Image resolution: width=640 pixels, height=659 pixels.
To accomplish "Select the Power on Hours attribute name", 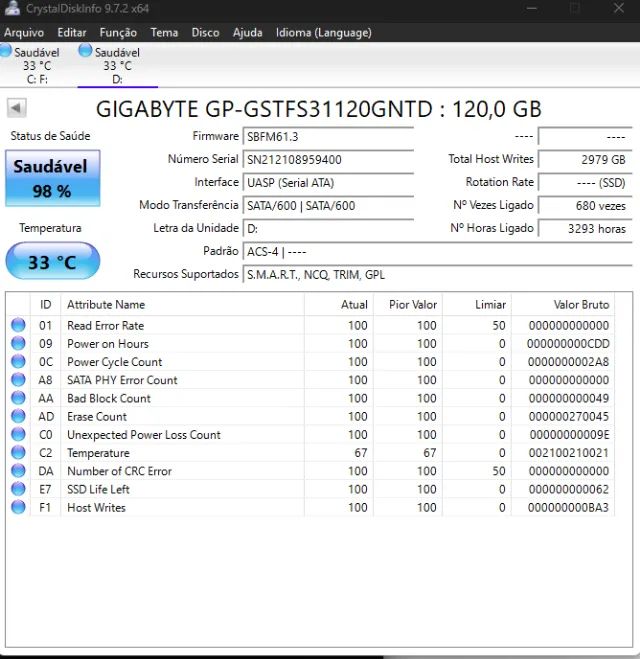I will (108, 344).
